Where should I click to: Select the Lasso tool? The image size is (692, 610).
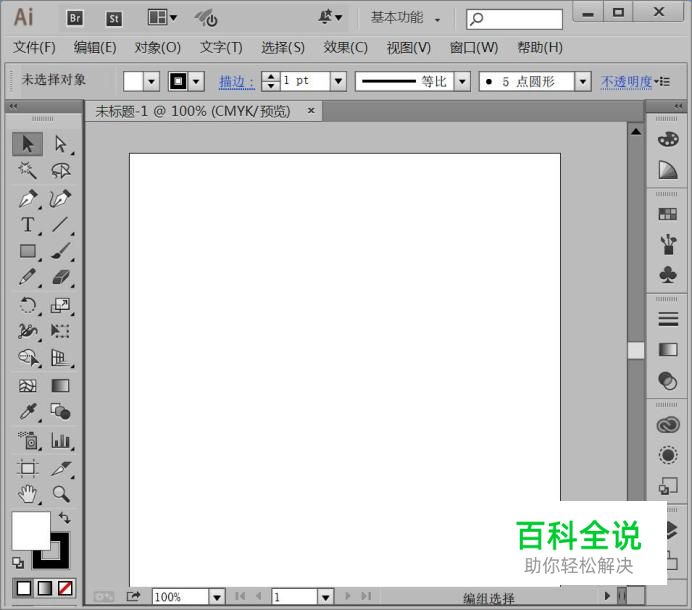[x=60, y=170]
